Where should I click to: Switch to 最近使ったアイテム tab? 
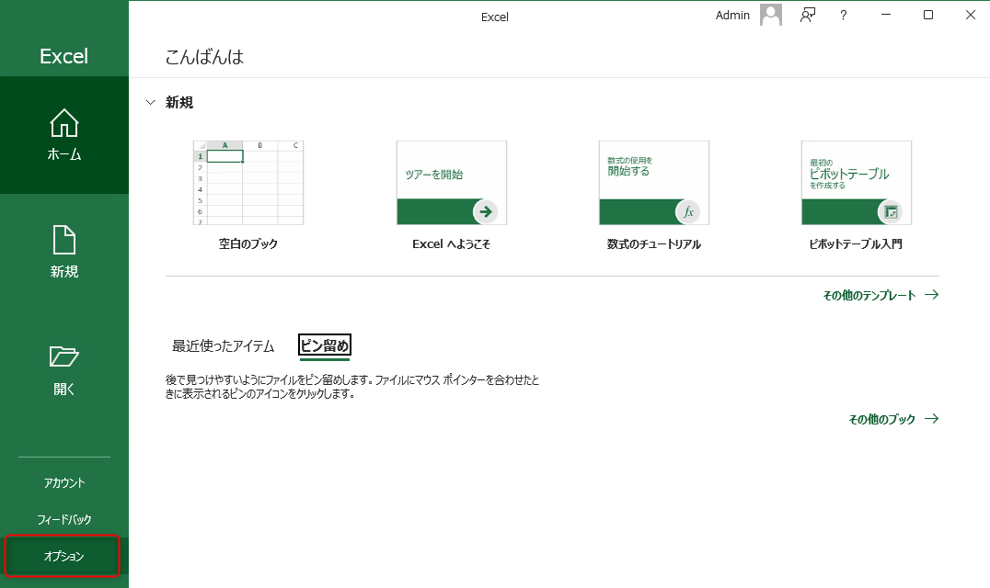[x=223, y=346]
